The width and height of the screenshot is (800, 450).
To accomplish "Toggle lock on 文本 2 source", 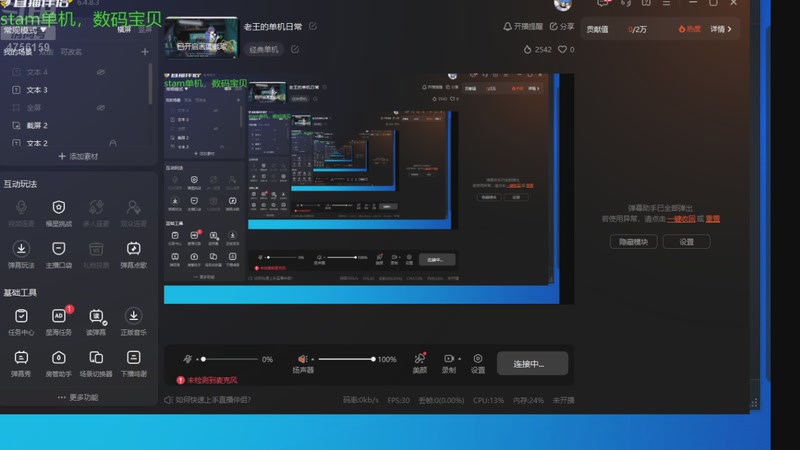I will click(x=113, y=143).
